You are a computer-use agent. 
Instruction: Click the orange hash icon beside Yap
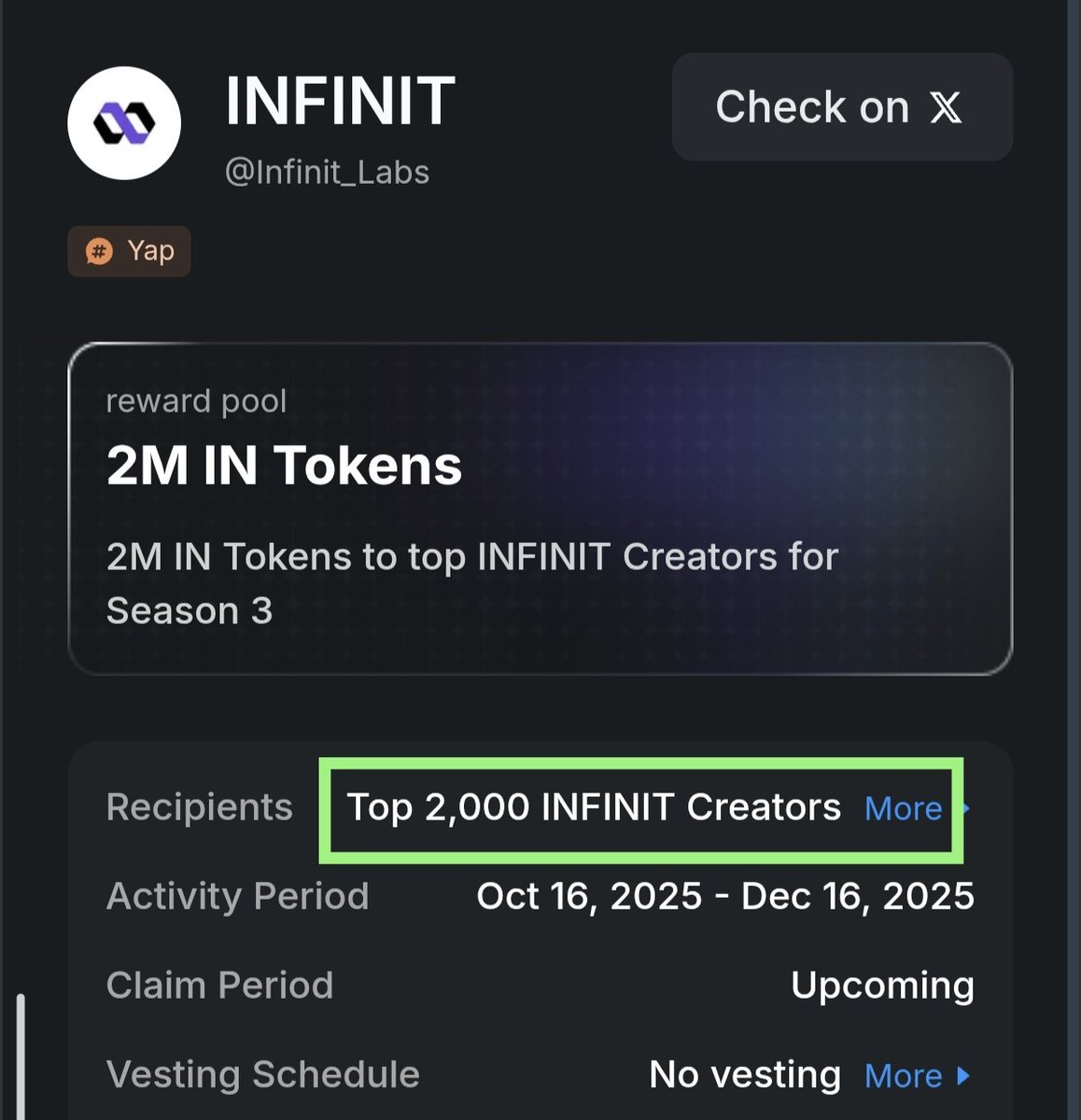pyautogui.click(x=99, y=251)
